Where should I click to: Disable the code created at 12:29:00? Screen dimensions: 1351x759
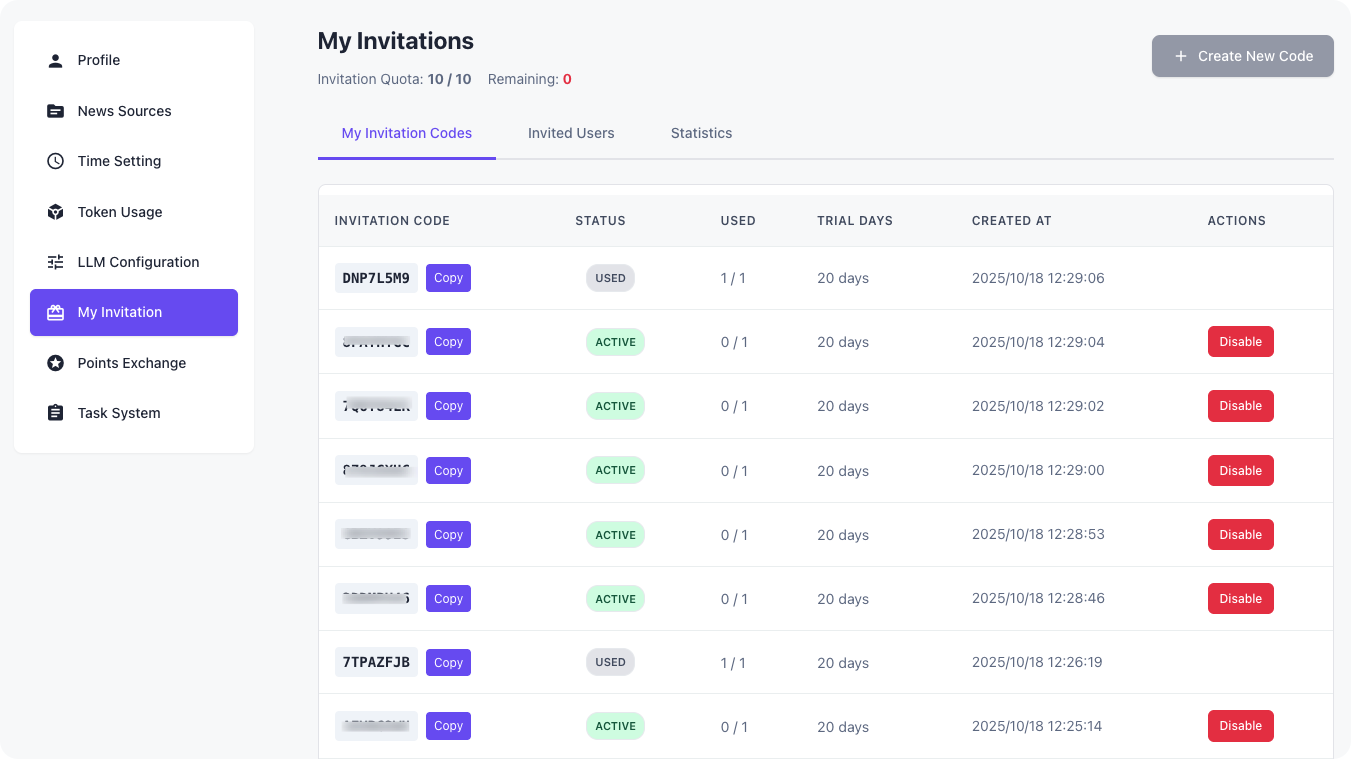(x=1240, y=470)
